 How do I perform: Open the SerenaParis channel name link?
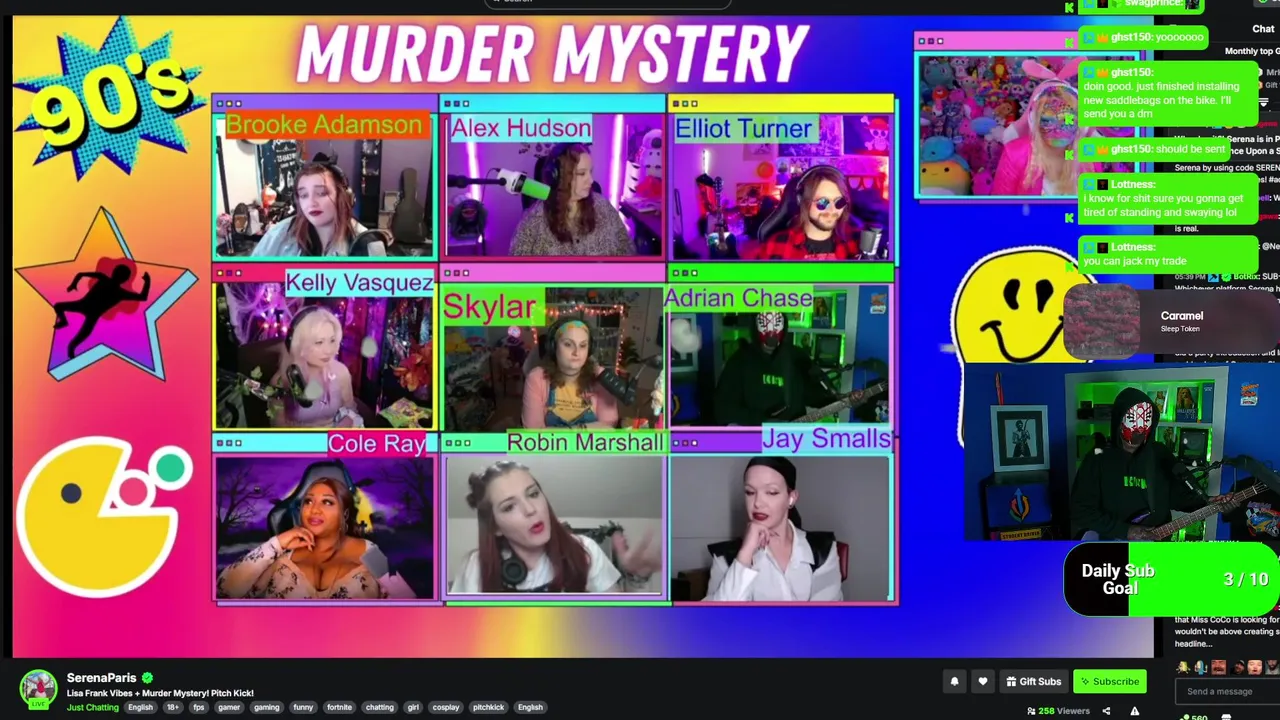click(x=101, y=678)
